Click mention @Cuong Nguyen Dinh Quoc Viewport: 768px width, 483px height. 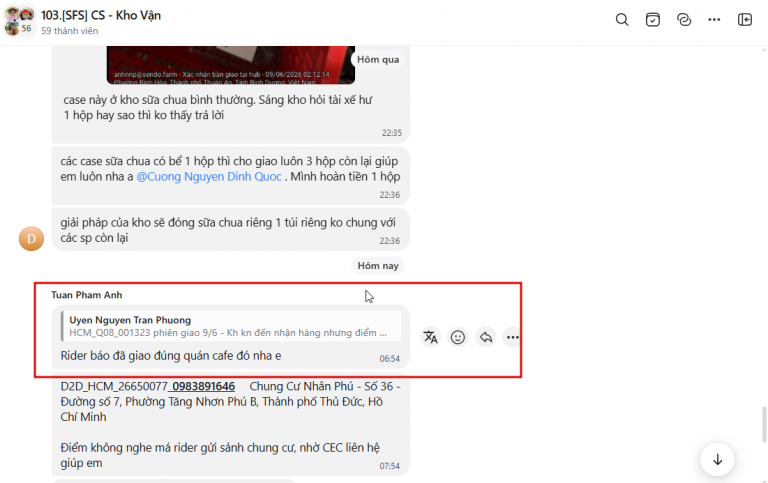click(x=209, y=176)
